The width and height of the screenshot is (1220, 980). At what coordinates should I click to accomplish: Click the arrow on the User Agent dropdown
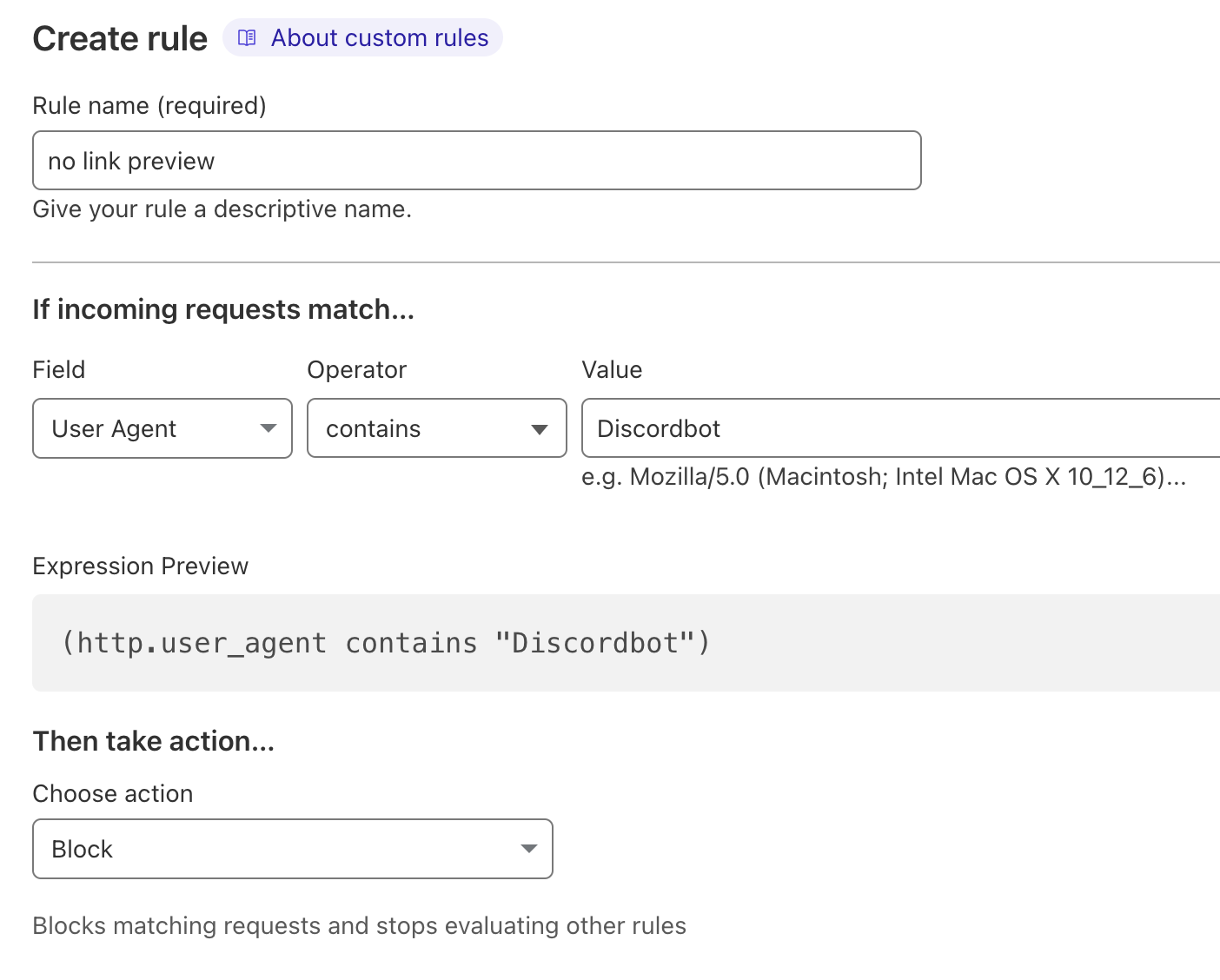(x=269, y=428)
